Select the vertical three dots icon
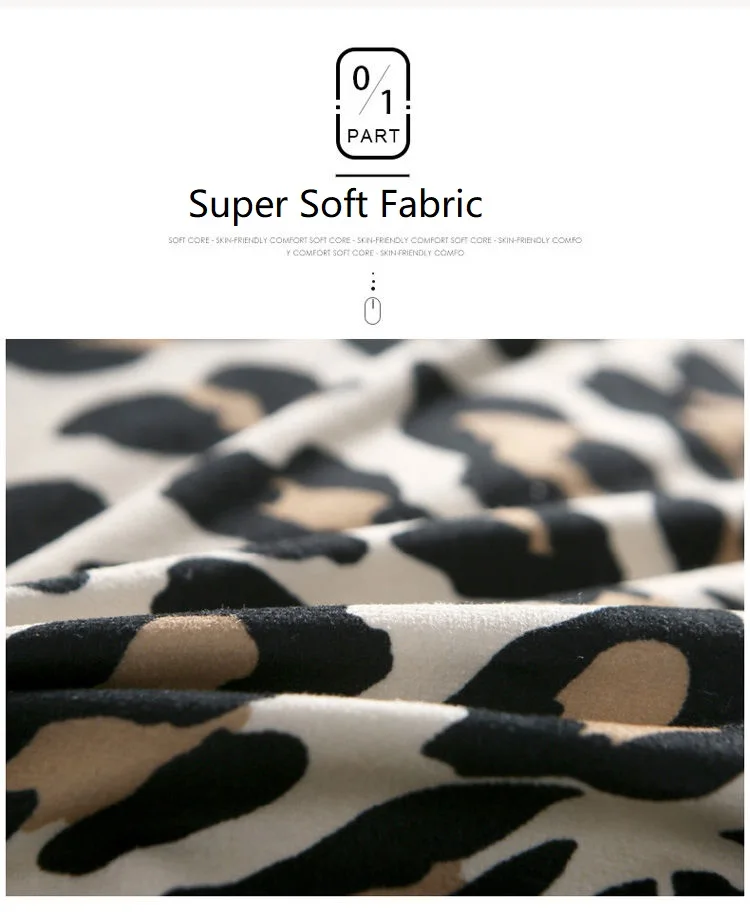This screenshot has width=750, height=921. [372, 281]
